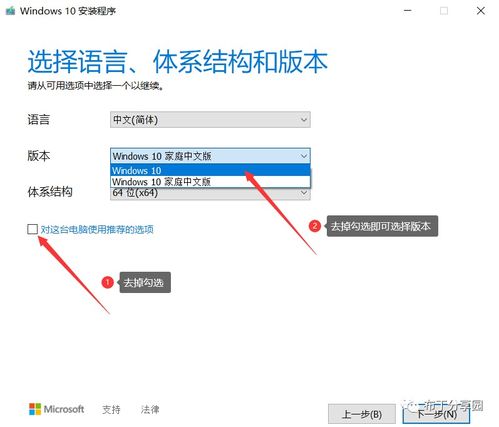The height and width of the screenshot is (427, 499).
Task: Click the recommended options checkbox label text
Action: (x=97, y=229)
